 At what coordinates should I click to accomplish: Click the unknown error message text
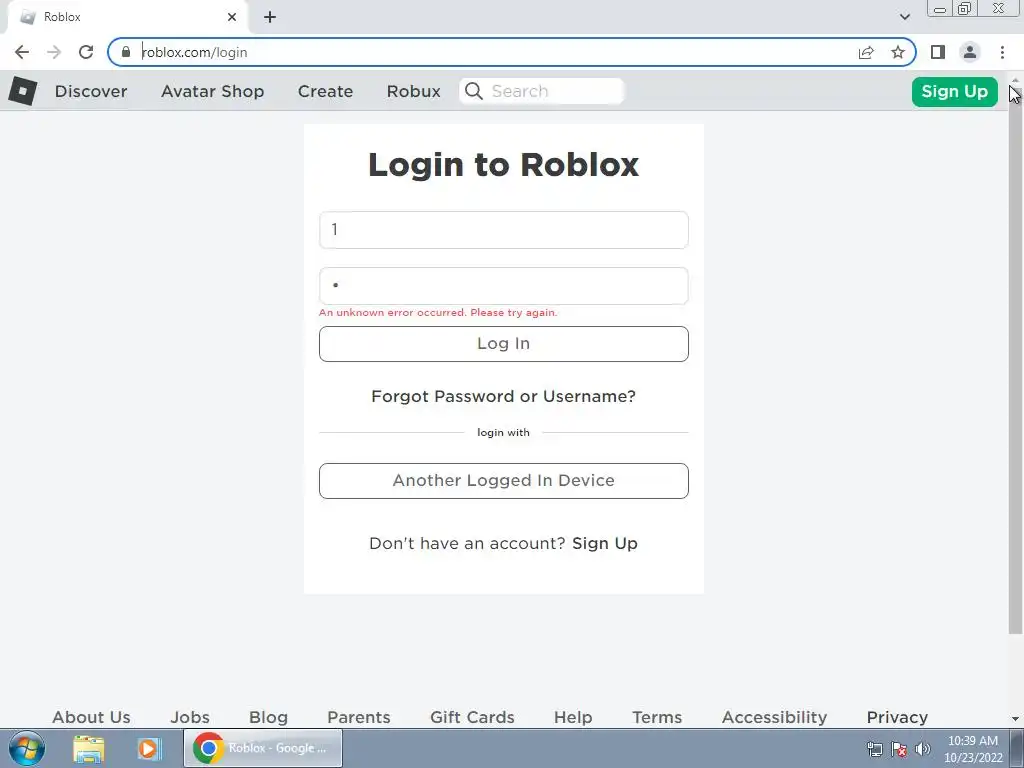pyautogui.click(x=438, y=313)
